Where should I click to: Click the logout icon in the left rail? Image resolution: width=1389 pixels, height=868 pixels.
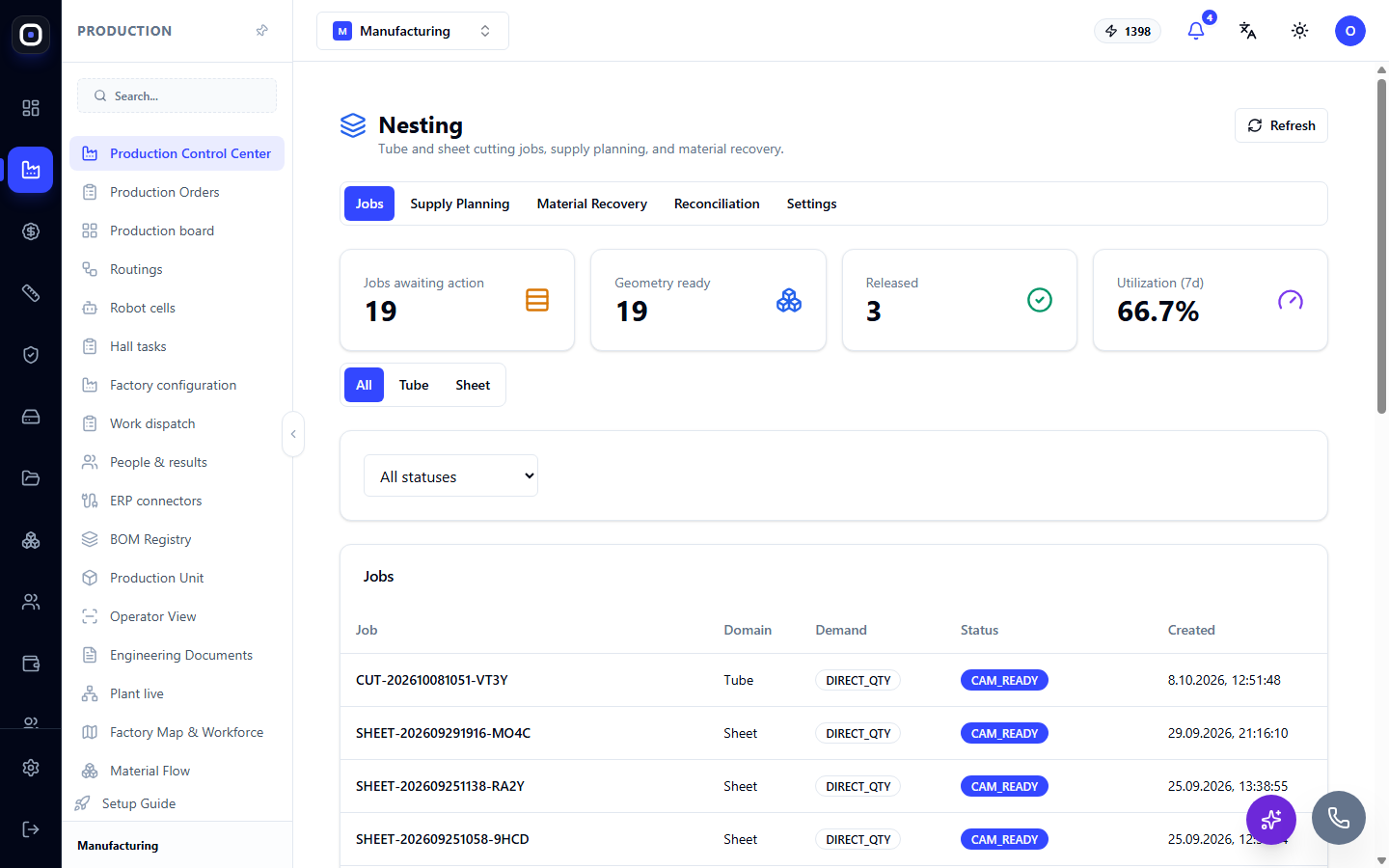[x=31, y=829]
